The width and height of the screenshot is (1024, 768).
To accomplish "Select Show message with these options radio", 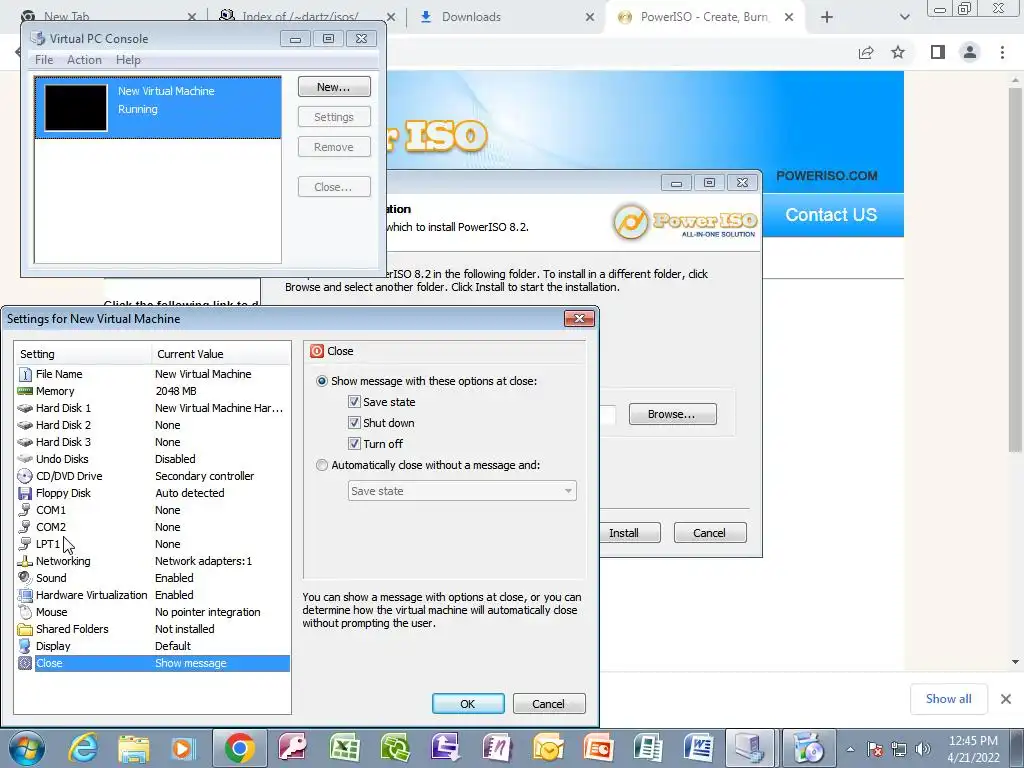I will [x=321, y=381].
